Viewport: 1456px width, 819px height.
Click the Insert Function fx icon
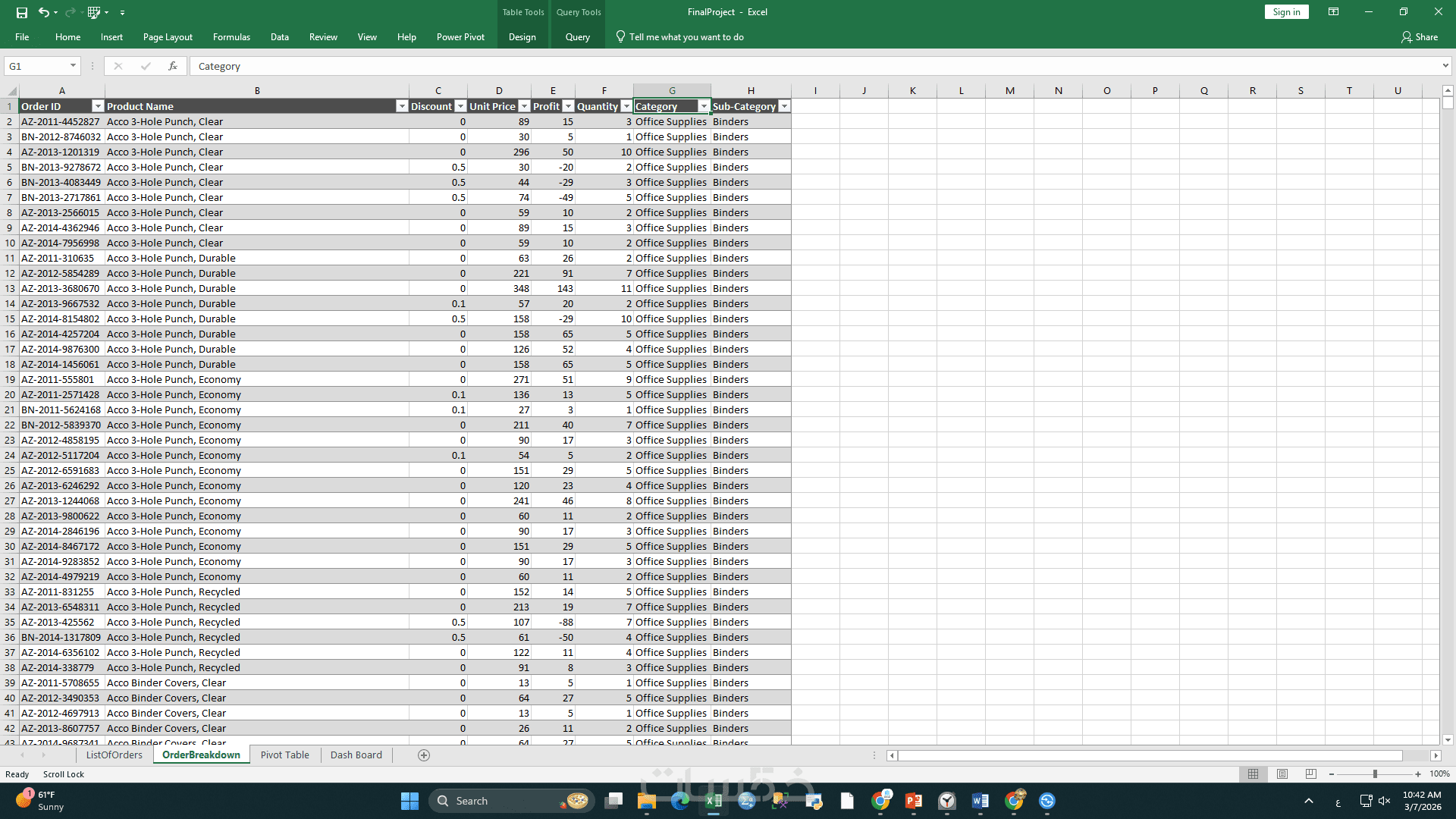point(173,66)
